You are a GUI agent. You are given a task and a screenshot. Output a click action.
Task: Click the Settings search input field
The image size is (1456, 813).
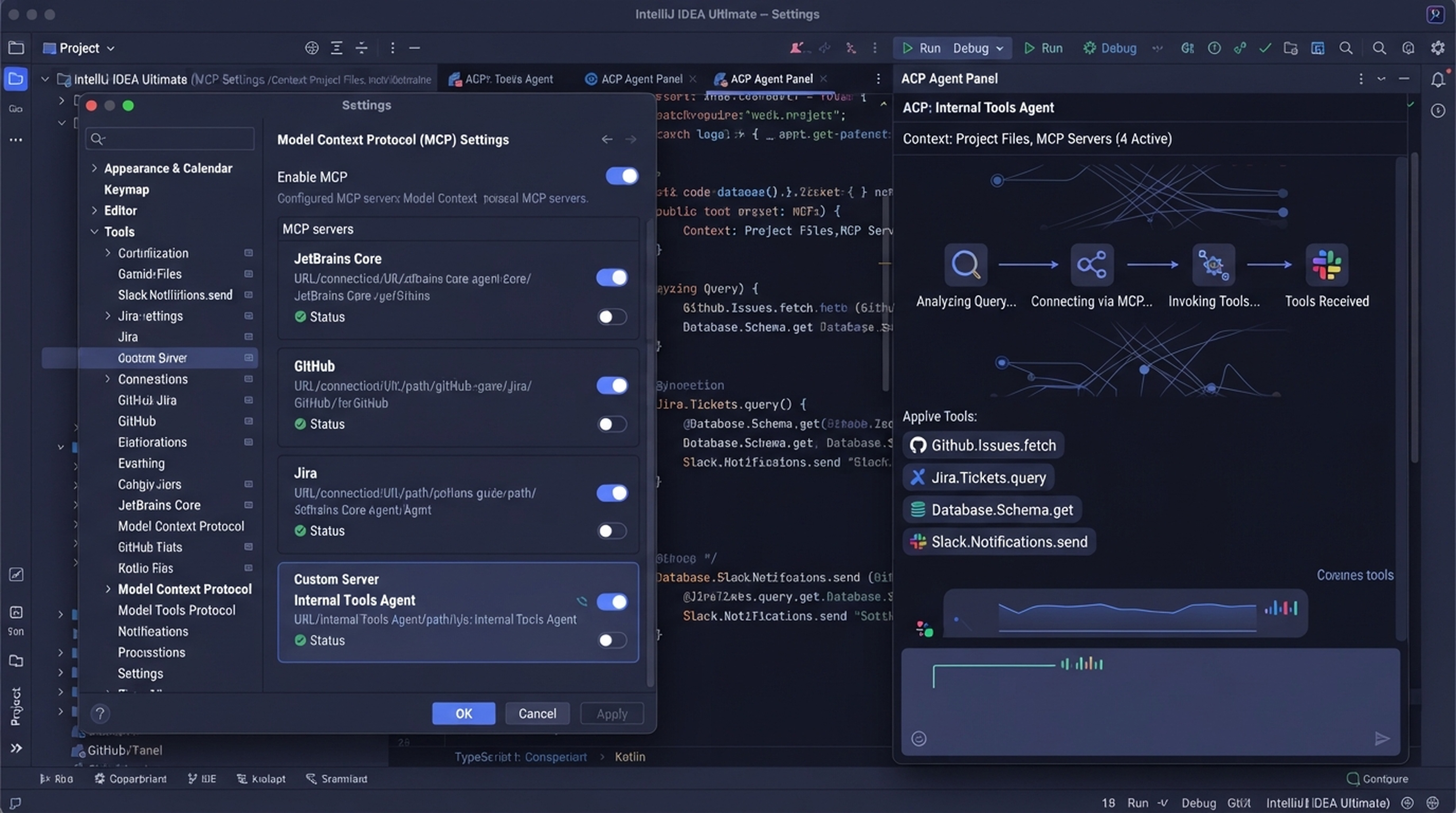[169, 139]
